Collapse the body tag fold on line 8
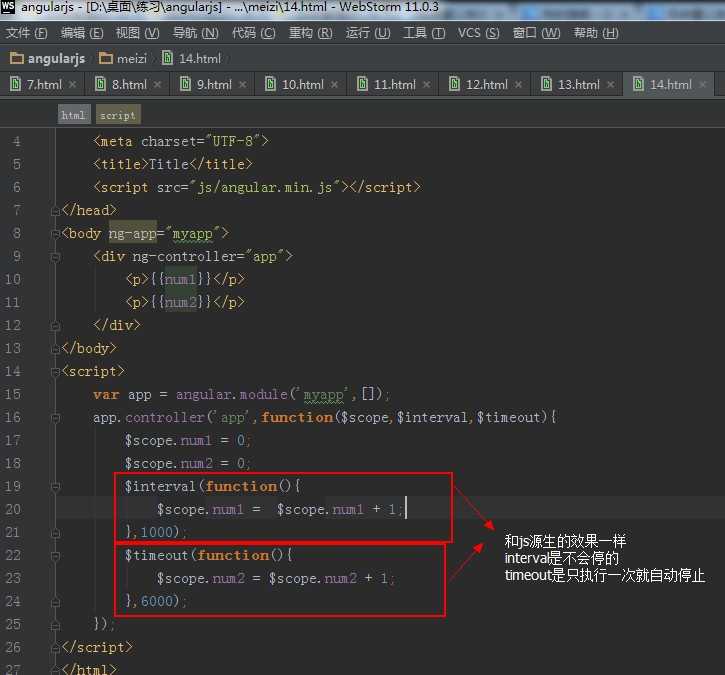The height and width of the screenshot is (675, 725). (55, 234)
